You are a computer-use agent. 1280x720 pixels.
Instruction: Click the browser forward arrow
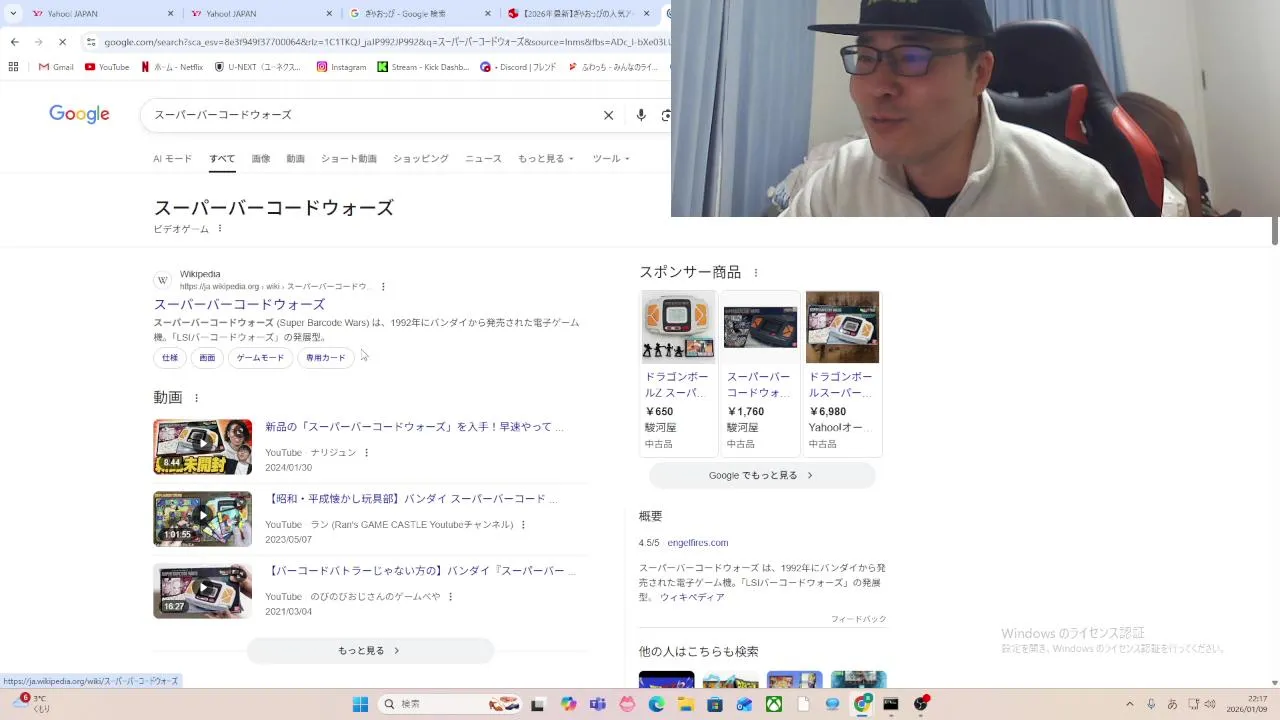38,42
